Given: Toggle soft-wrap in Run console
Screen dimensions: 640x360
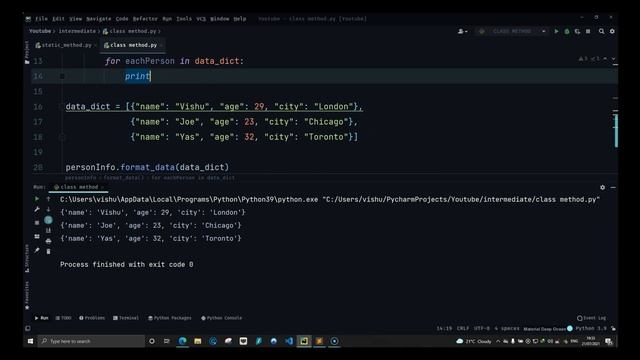Looking at the screenshot, I should (48, 220).
